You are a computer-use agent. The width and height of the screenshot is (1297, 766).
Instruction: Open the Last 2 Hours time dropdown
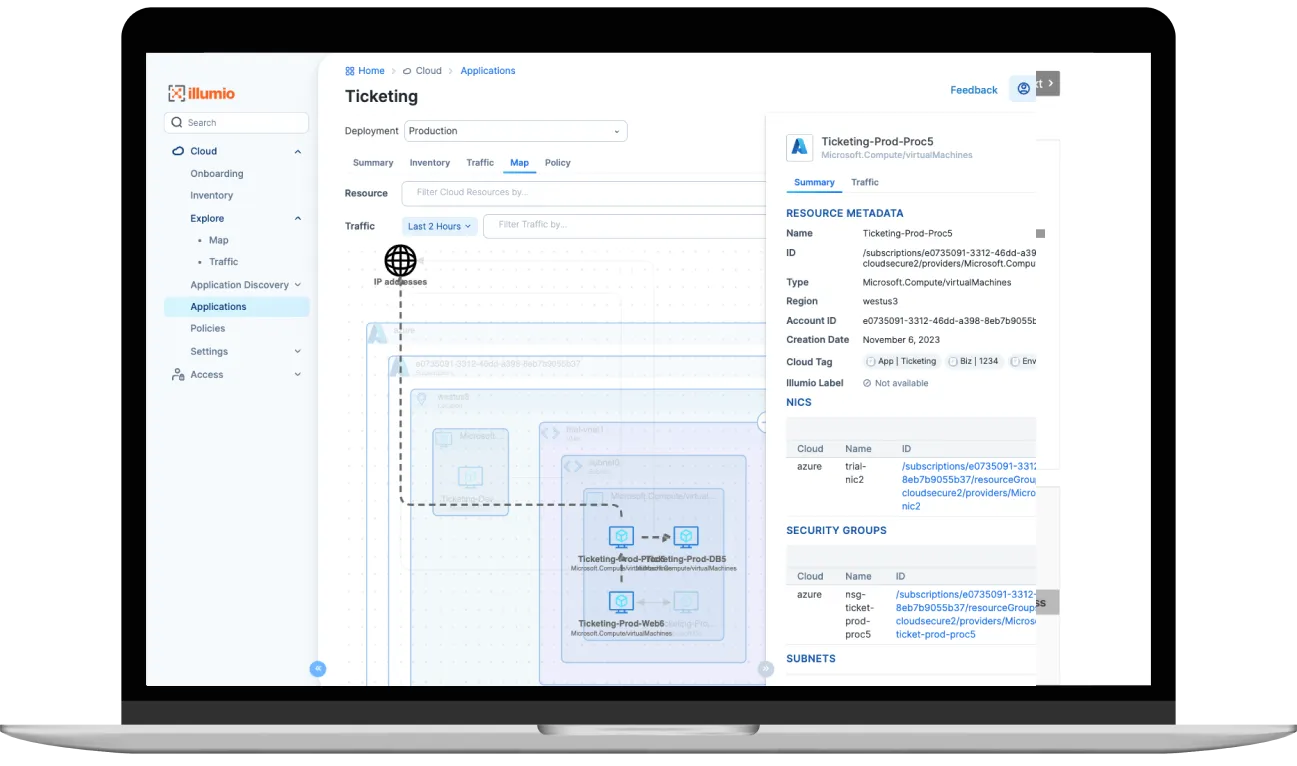pyautogui.click(x=439, y=226)
